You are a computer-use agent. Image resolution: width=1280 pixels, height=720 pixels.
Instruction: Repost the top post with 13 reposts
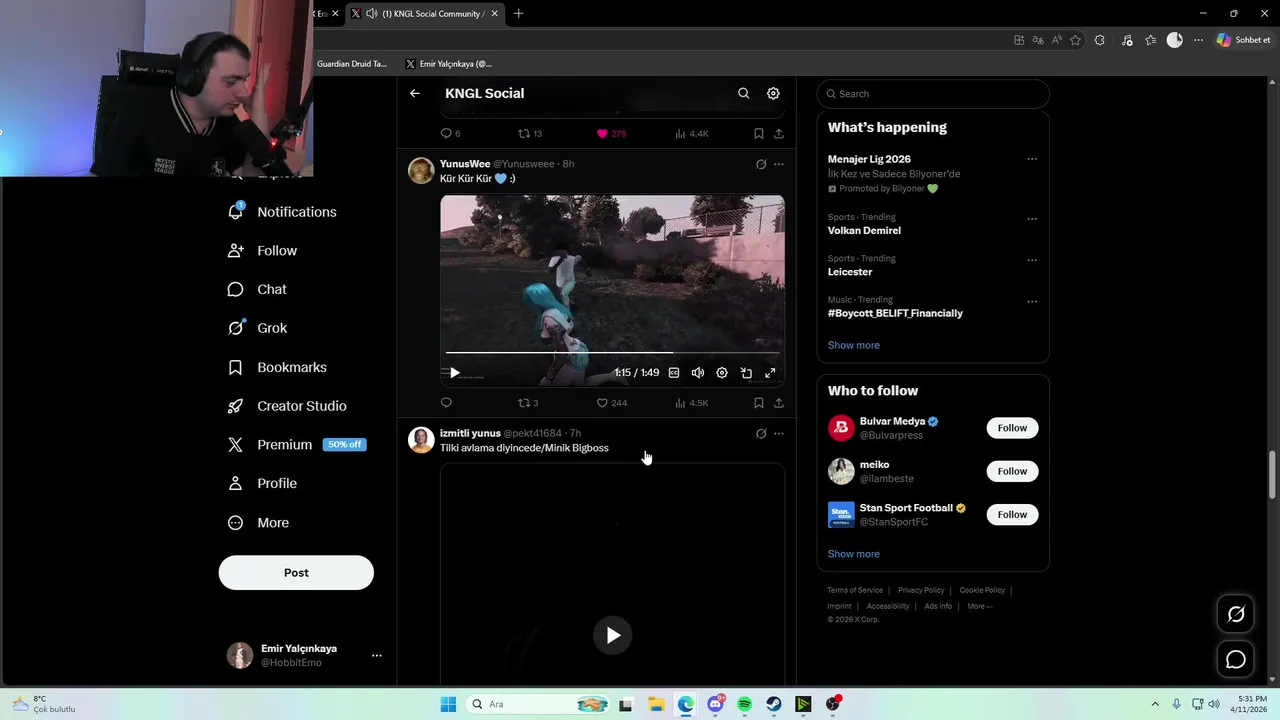530,133
